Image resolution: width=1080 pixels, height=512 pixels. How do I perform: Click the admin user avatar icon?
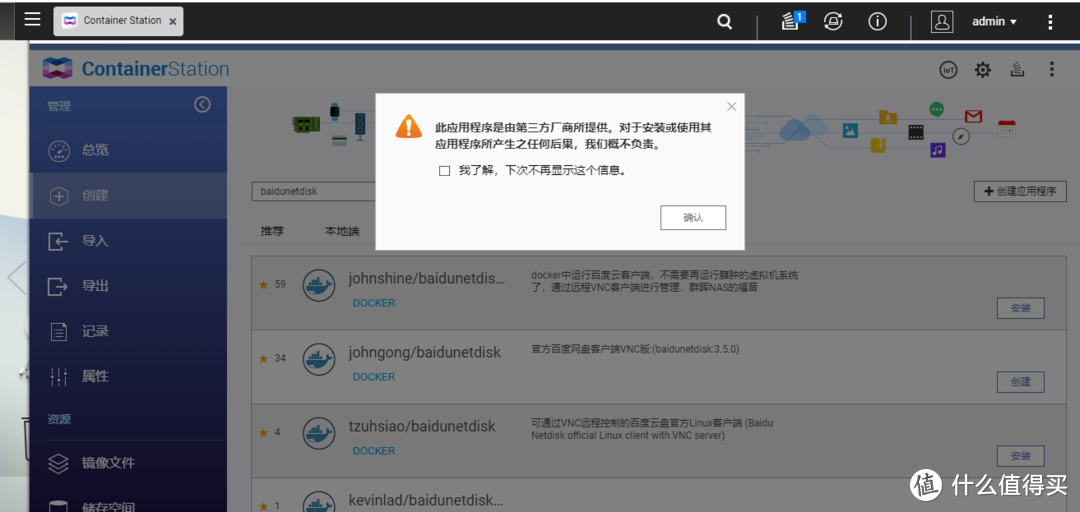tap(942, 22)
